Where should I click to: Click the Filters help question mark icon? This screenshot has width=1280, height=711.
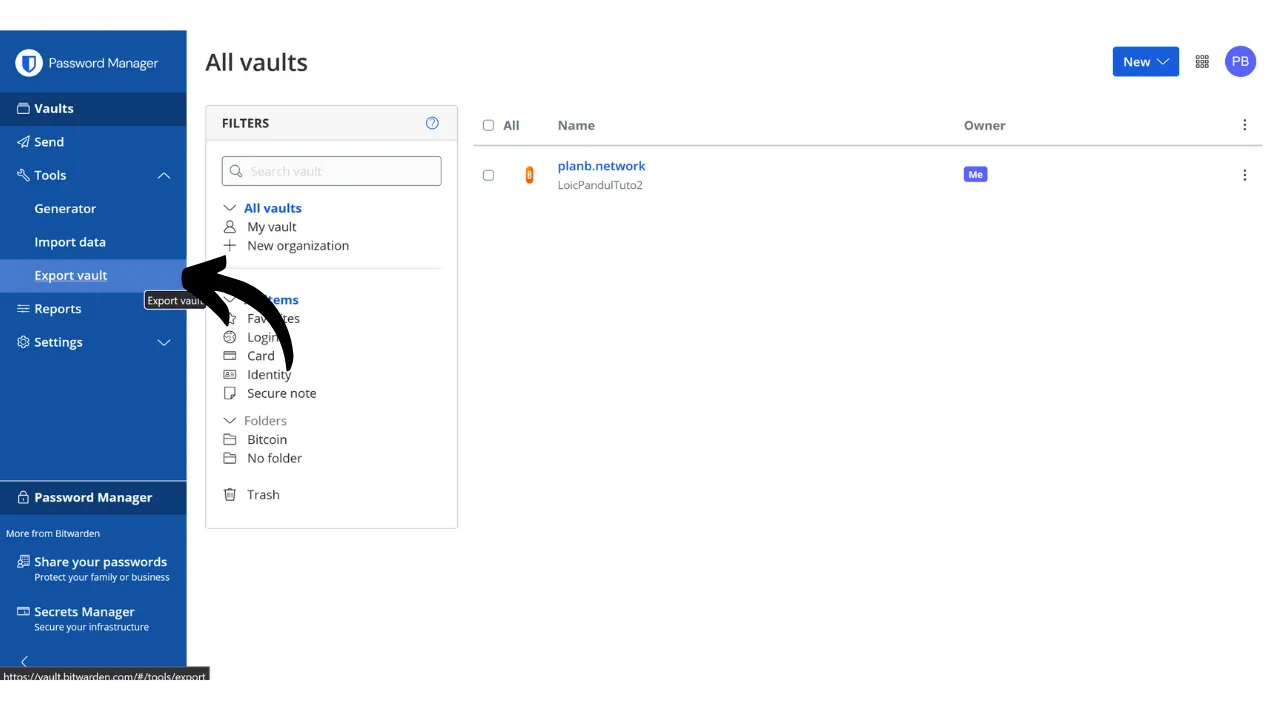tap(432, 122)
